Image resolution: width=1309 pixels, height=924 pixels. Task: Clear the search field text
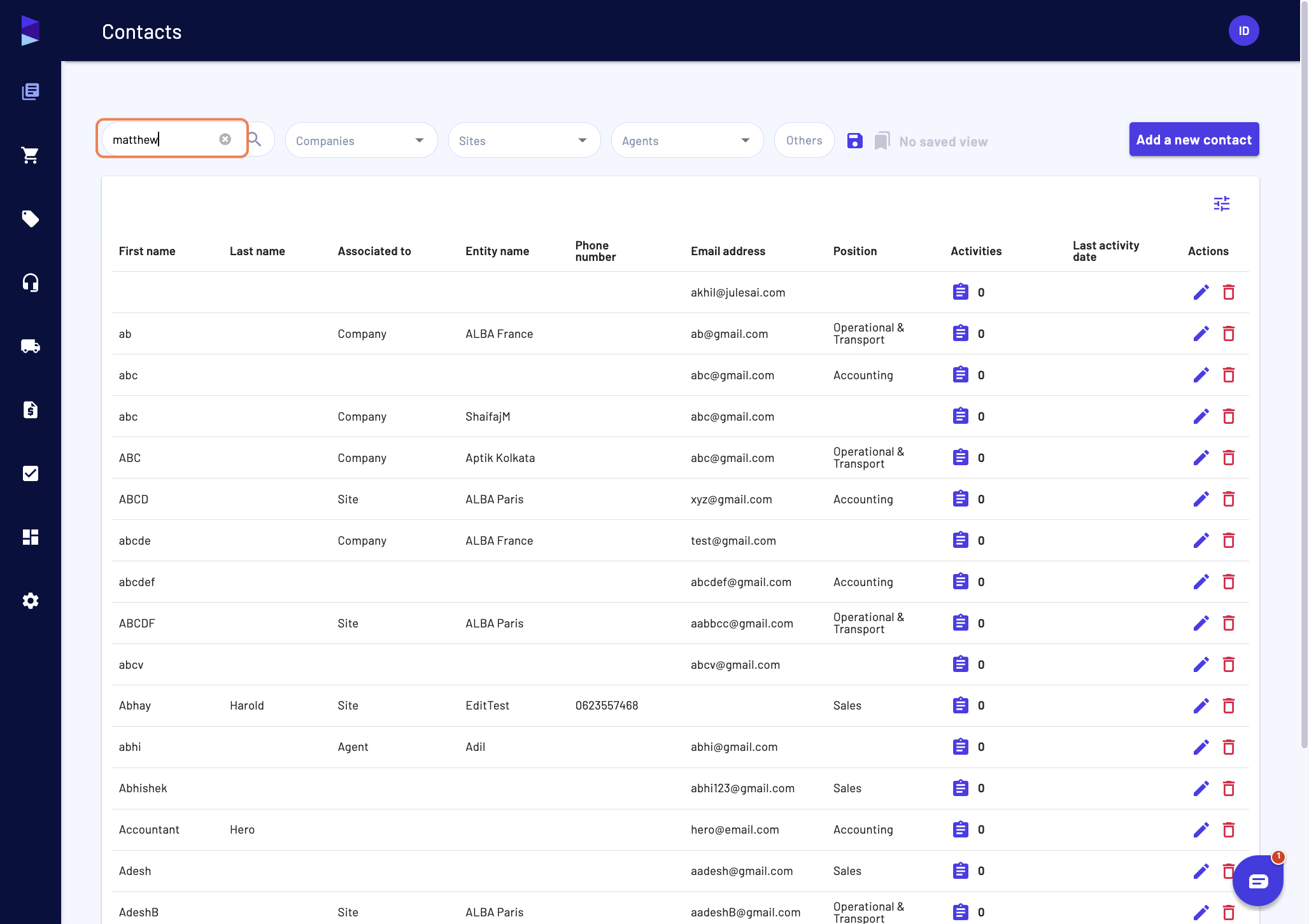click(x=225, y=139)
